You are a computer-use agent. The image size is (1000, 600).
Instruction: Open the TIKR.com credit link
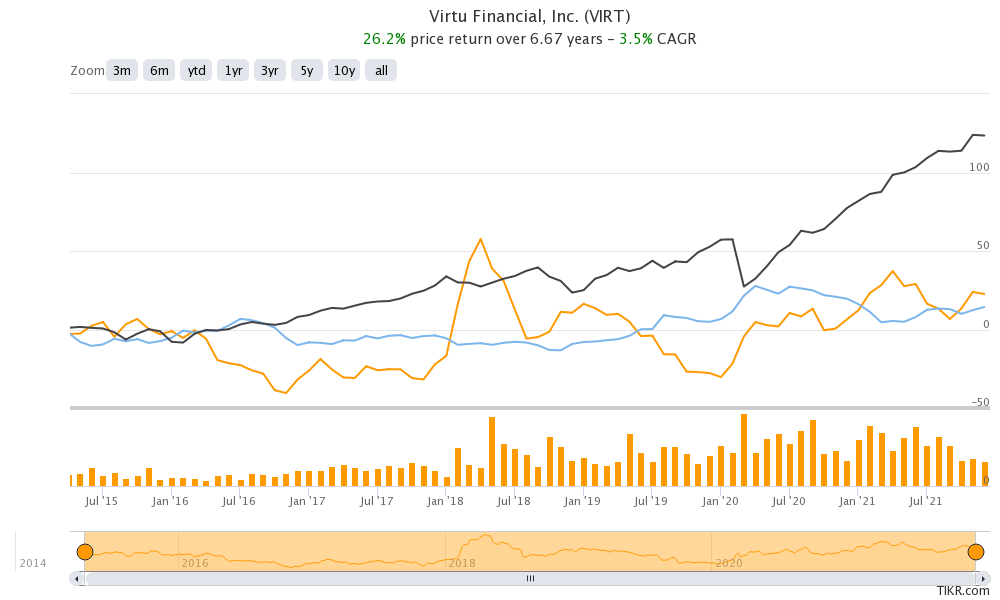[x=963, y=591]
